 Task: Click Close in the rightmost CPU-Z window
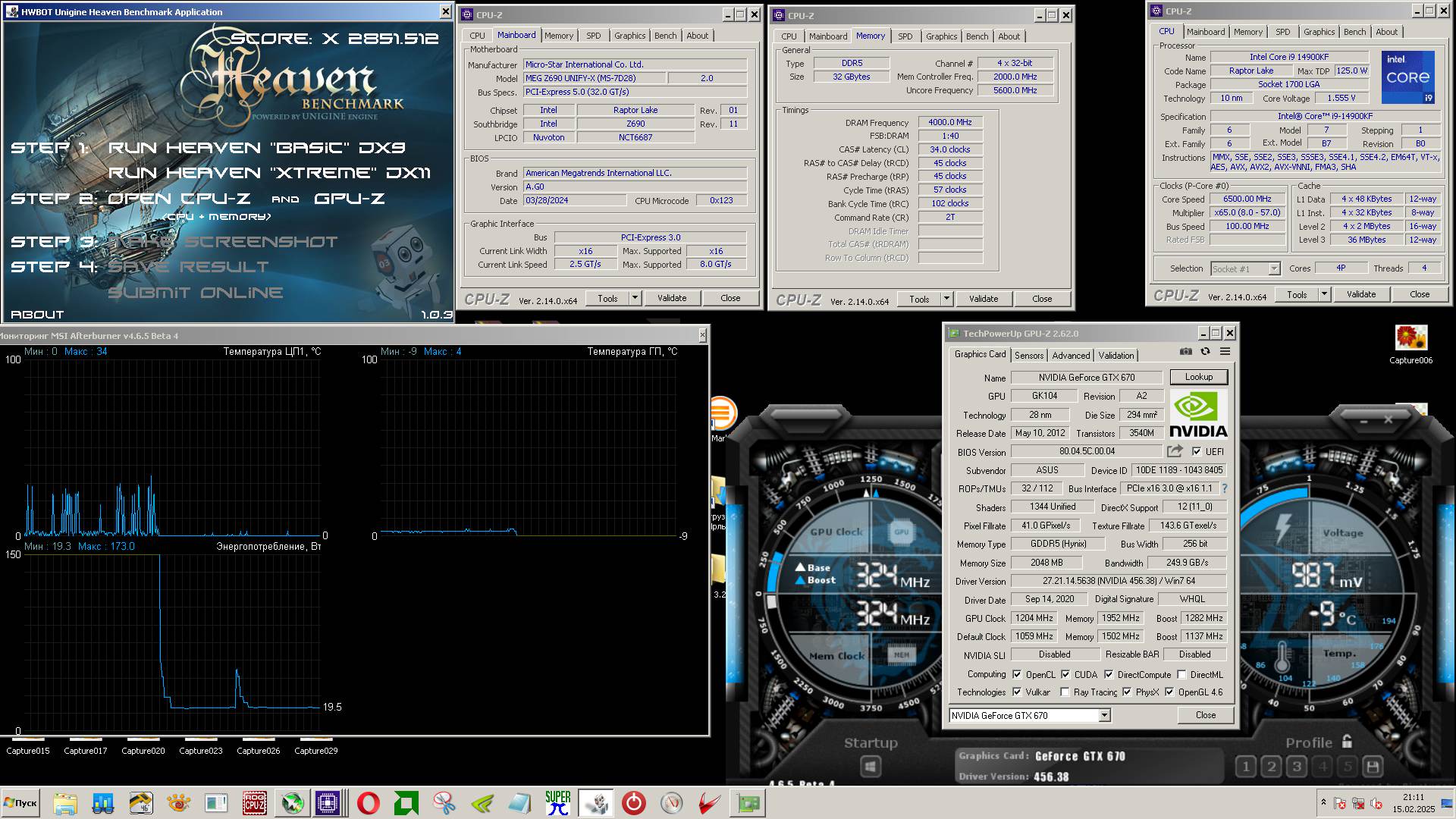pos(1420,294)
